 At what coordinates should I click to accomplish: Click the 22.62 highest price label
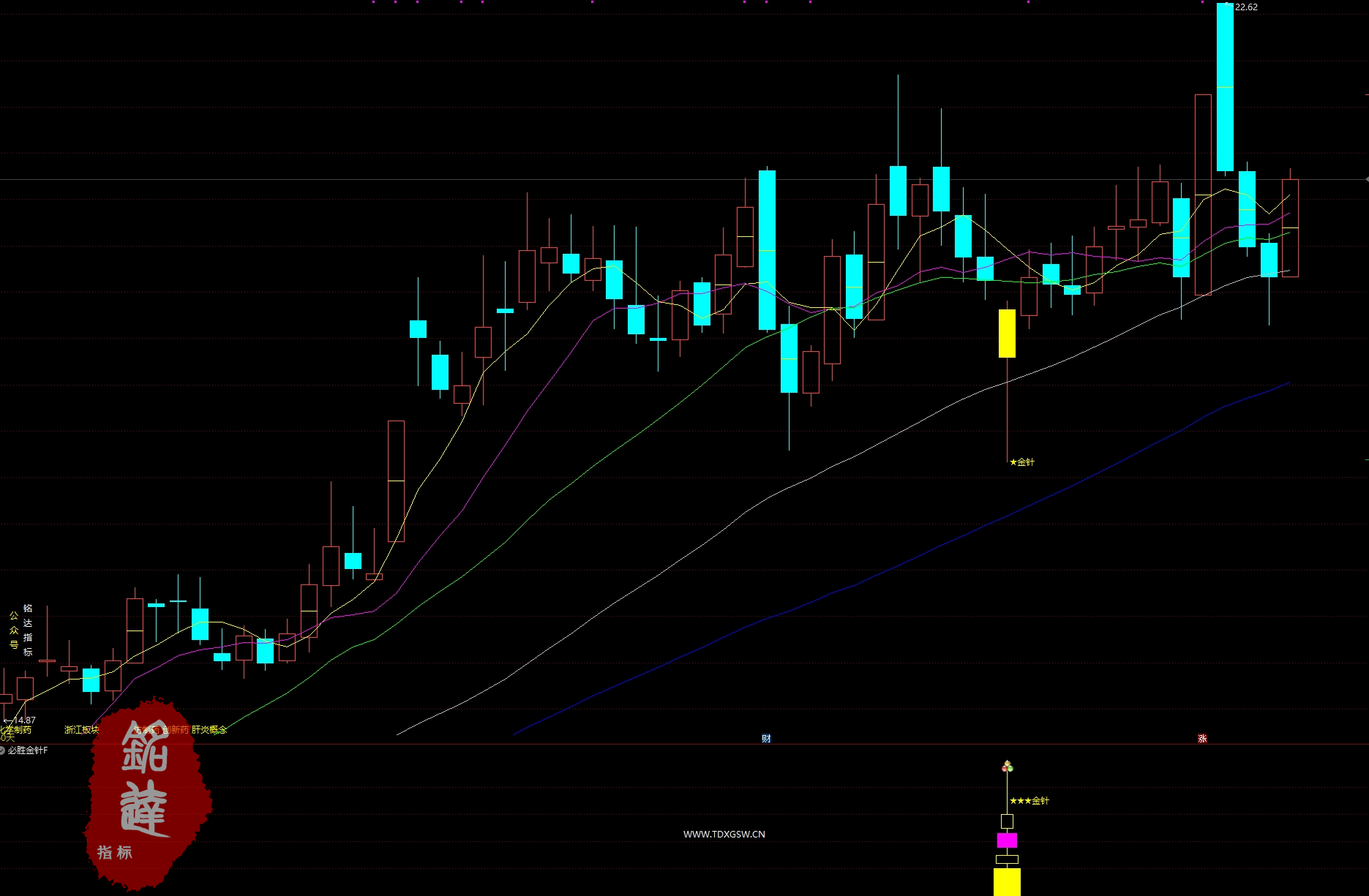coord(1246,7)
